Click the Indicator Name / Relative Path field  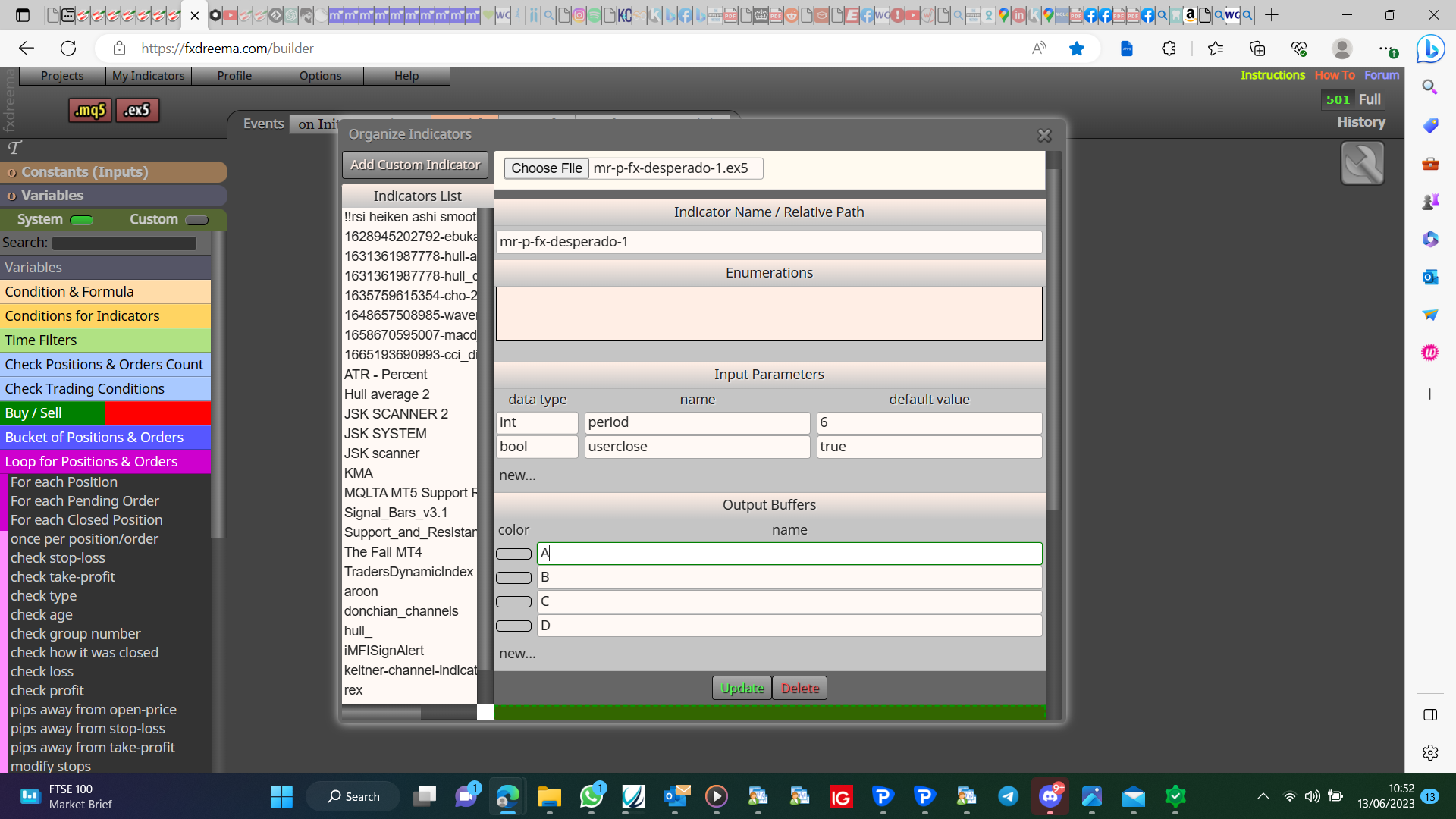tap(769, 242)
